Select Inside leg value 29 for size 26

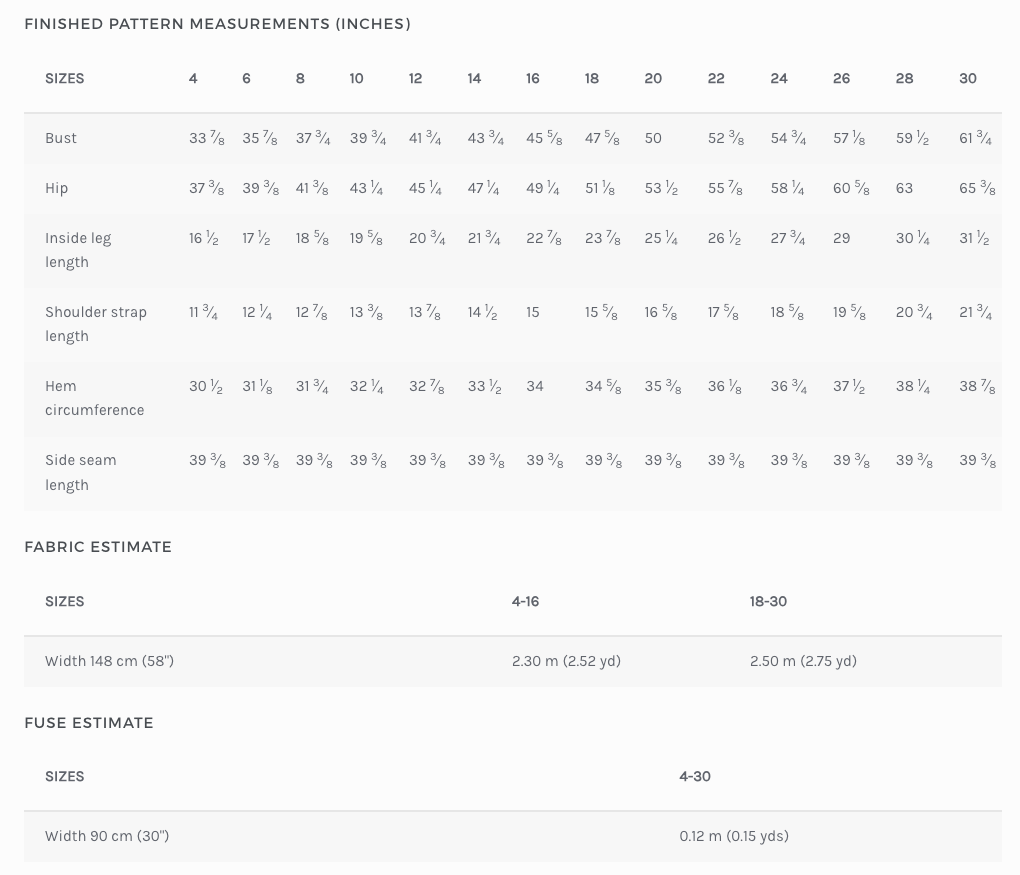click(841, 238)
